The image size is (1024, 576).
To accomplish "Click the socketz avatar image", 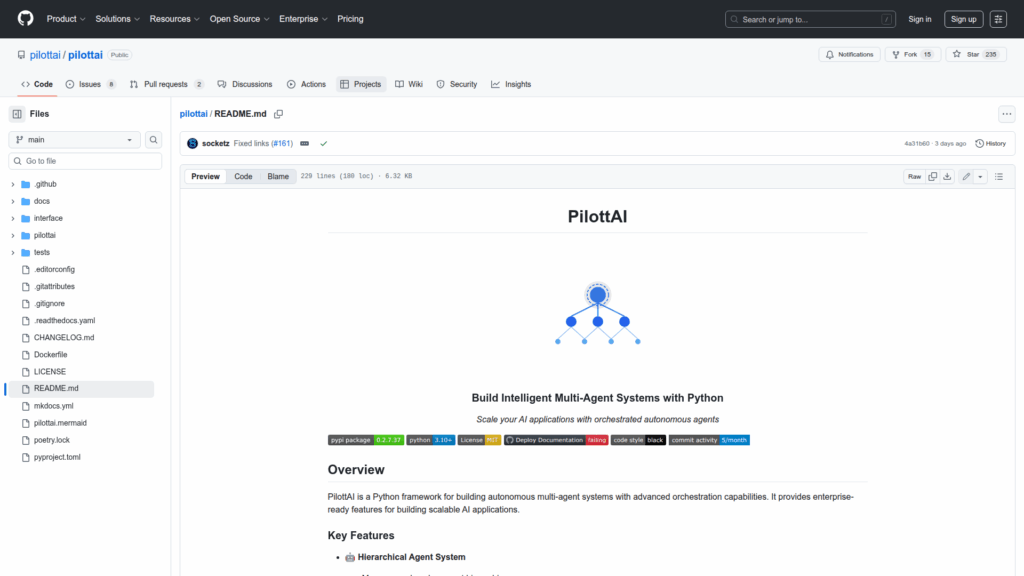I will [193, 144].
